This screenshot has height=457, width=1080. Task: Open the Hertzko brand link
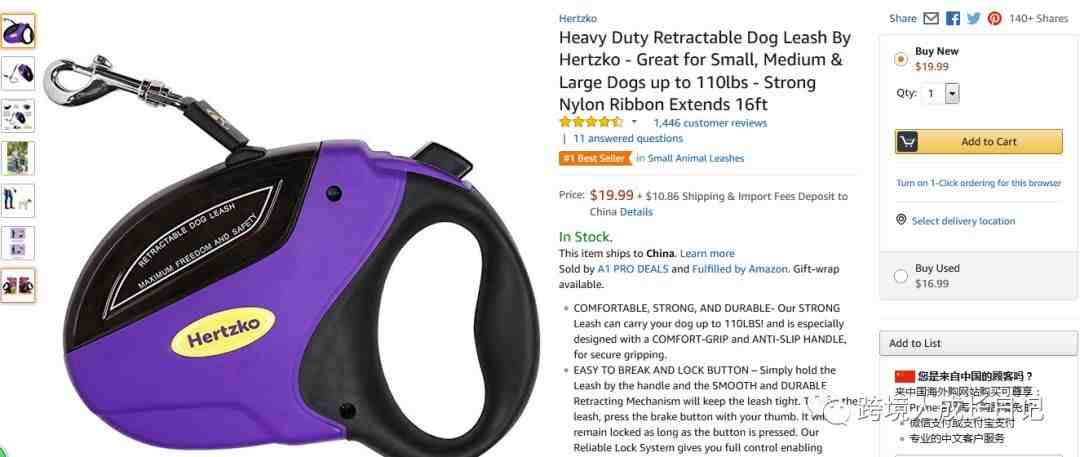tap(578, 19)
